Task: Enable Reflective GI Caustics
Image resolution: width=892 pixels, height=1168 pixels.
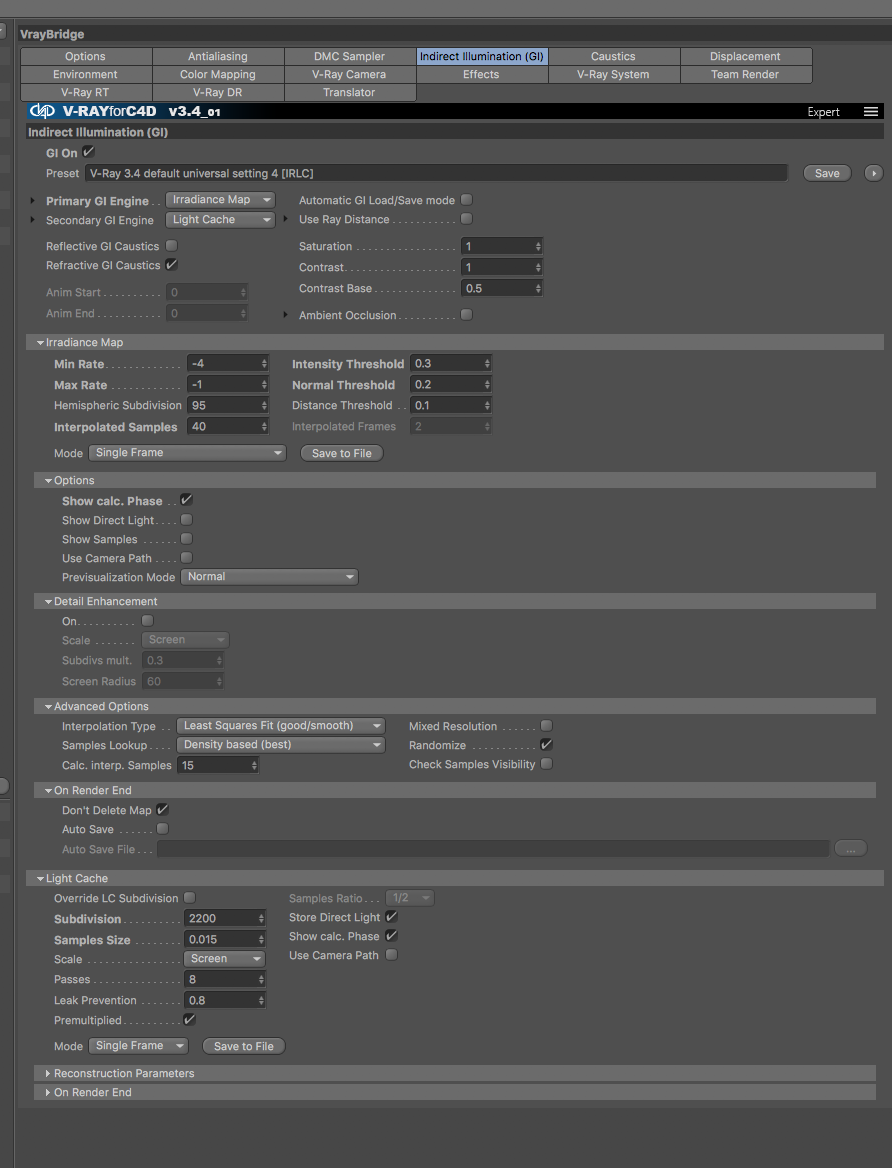Action: pyautogui.click(x=171, y=246)
